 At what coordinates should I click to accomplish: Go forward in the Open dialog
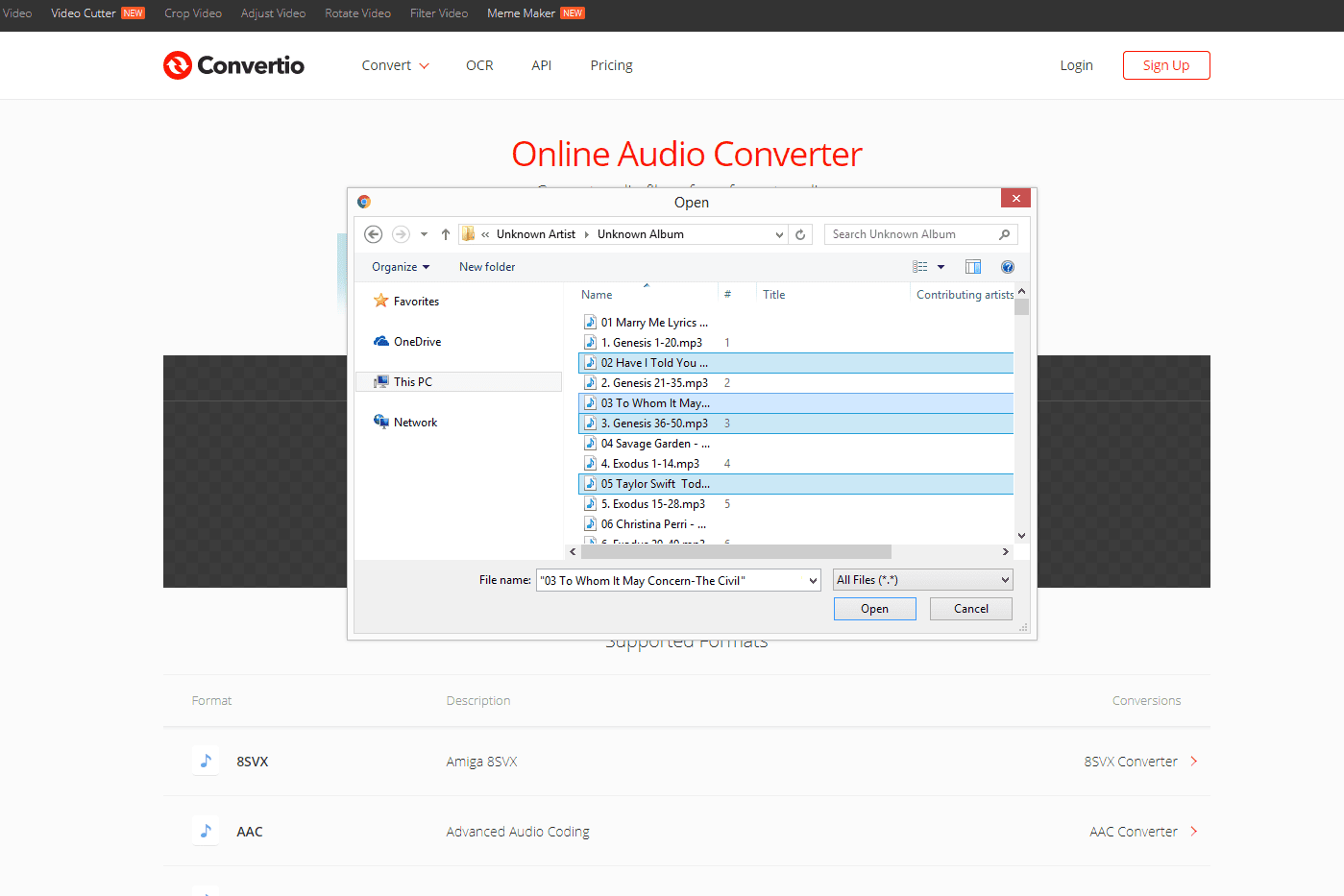(401, 234)
